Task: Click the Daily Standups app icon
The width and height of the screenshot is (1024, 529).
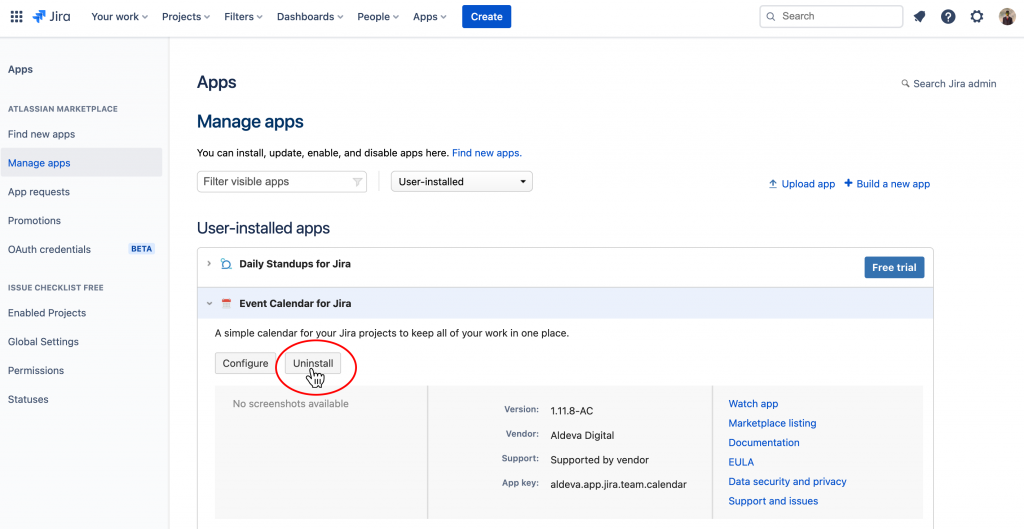Action: point(226,264)
